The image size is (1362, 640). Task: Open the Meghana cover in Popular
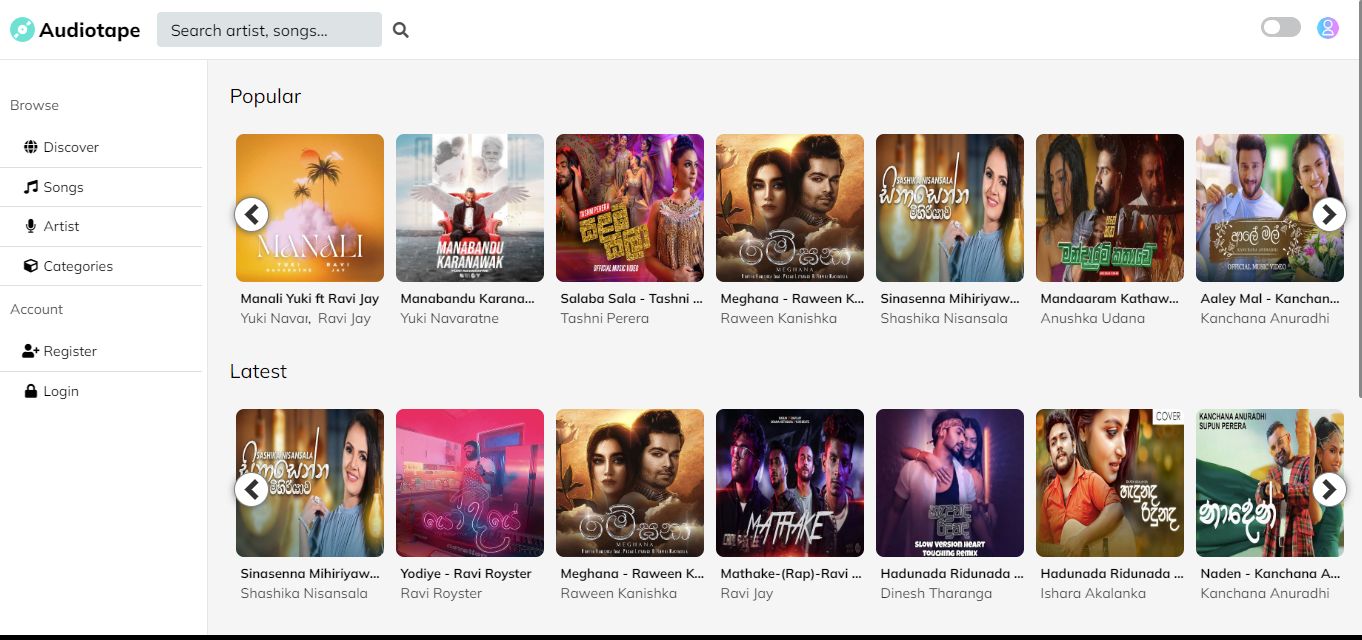(x=790, y=208)
